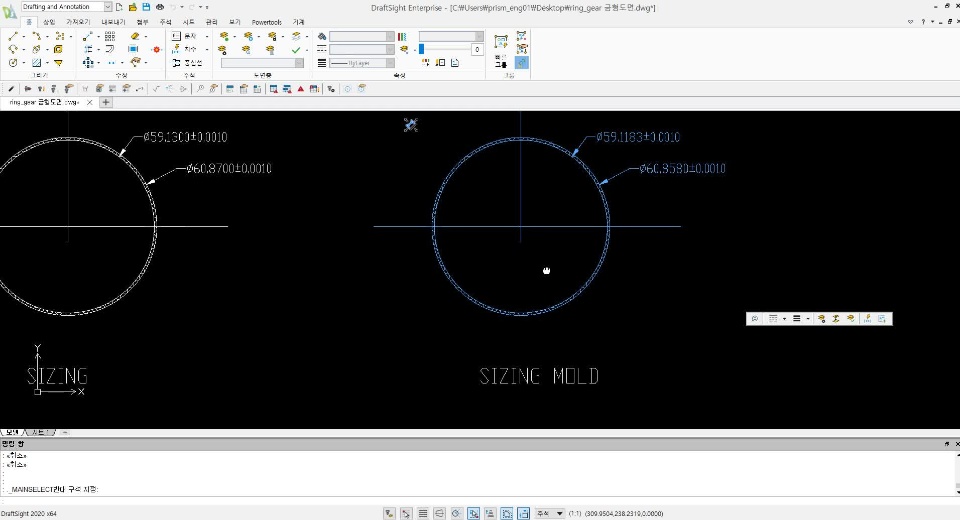Click the Print icon in quick access toolbar

click(x=160, y=7)
